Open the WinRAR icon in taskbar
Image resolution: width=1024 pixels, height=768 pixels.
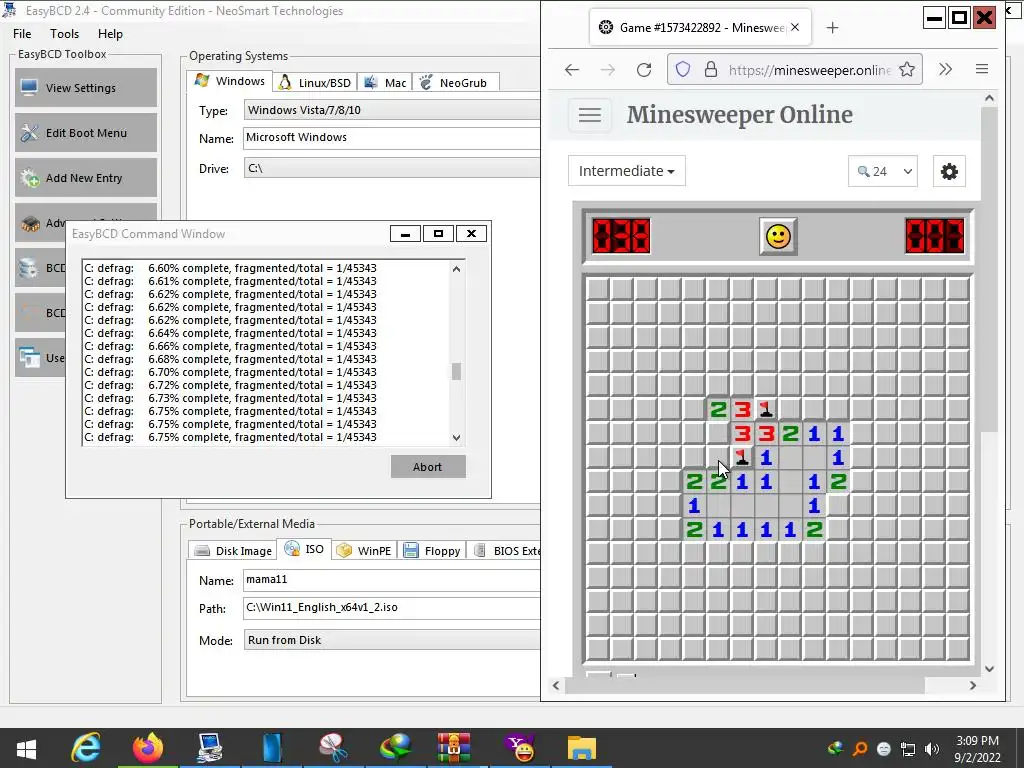[454, 748]
